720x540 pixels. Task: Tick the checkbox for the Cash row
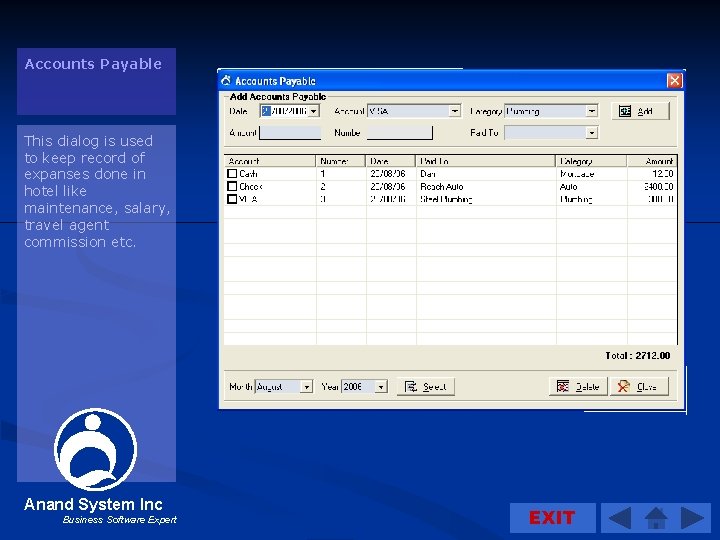(232, 174)
